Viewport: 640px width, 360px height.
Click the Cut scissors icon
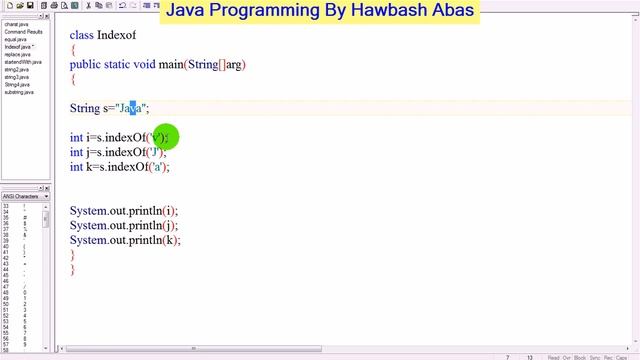pyautogui.click(x=88, y=6)
